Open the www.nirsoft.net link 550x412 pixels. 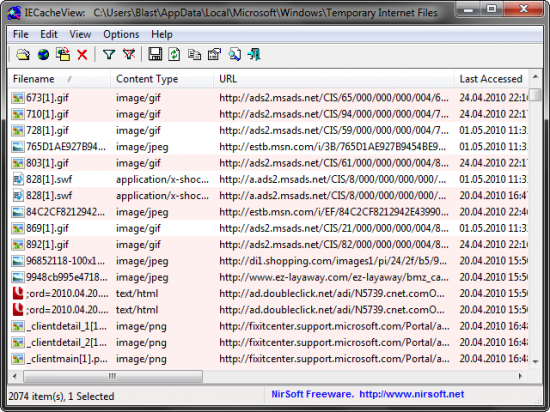pyautogui.click(x=411, y=394)
